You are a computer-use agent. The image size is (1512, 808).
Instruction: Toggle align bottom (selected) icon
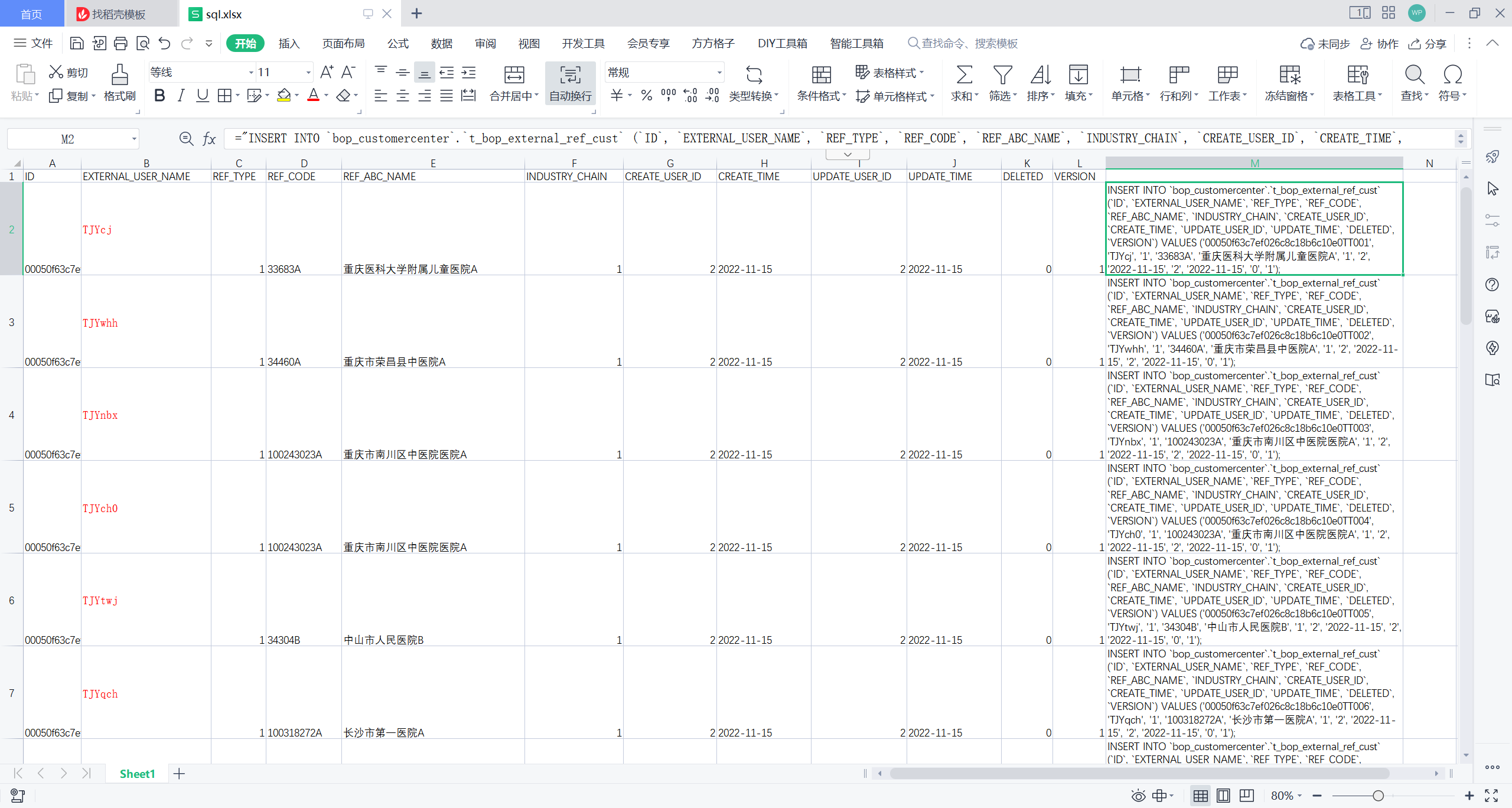pyautogui.click(x=424, y=72)
